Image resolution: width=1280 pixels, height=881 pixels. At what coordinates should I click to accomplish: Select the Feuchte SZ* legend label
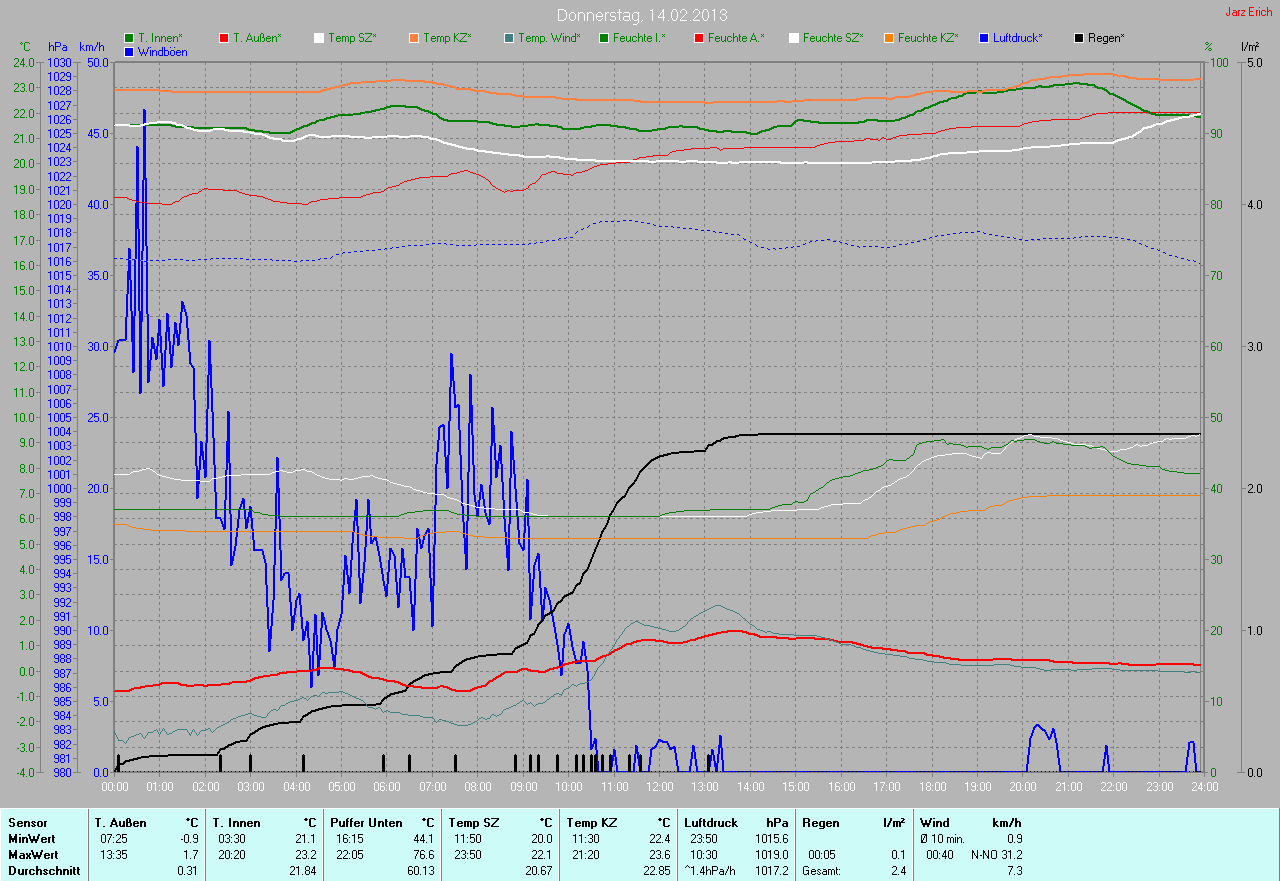[x=832, y=38]
